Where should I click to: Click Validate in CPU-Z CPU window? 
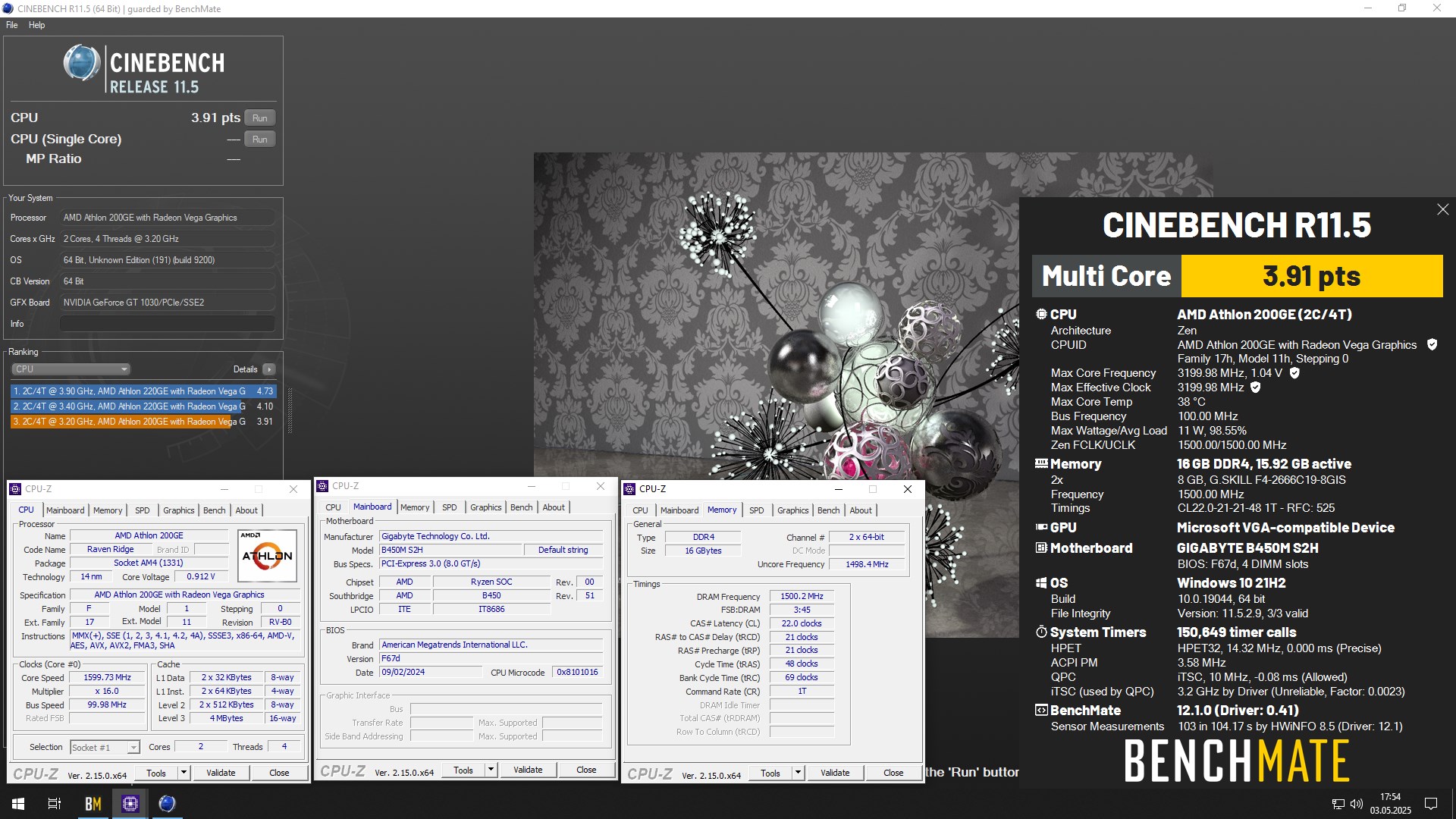pos(221,773)
